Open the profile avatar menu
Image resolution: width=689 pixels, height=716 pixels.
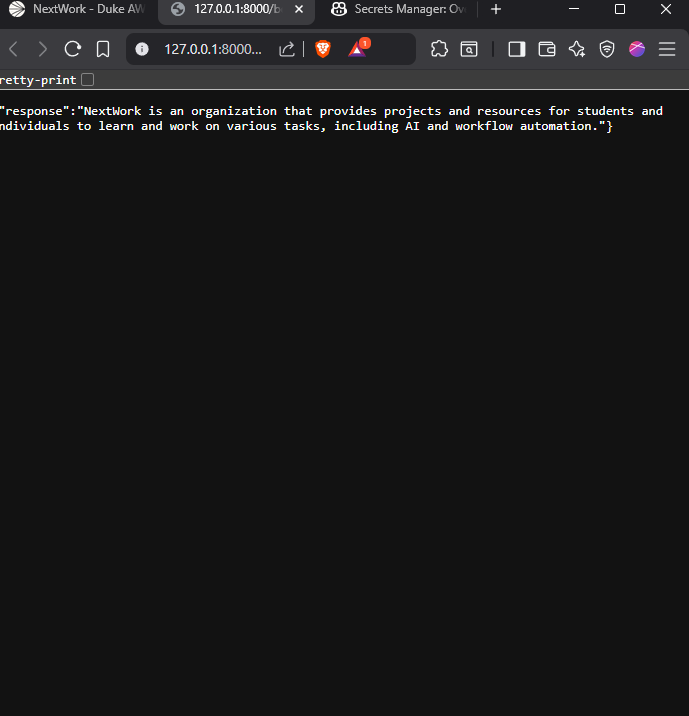coord(637,49)
